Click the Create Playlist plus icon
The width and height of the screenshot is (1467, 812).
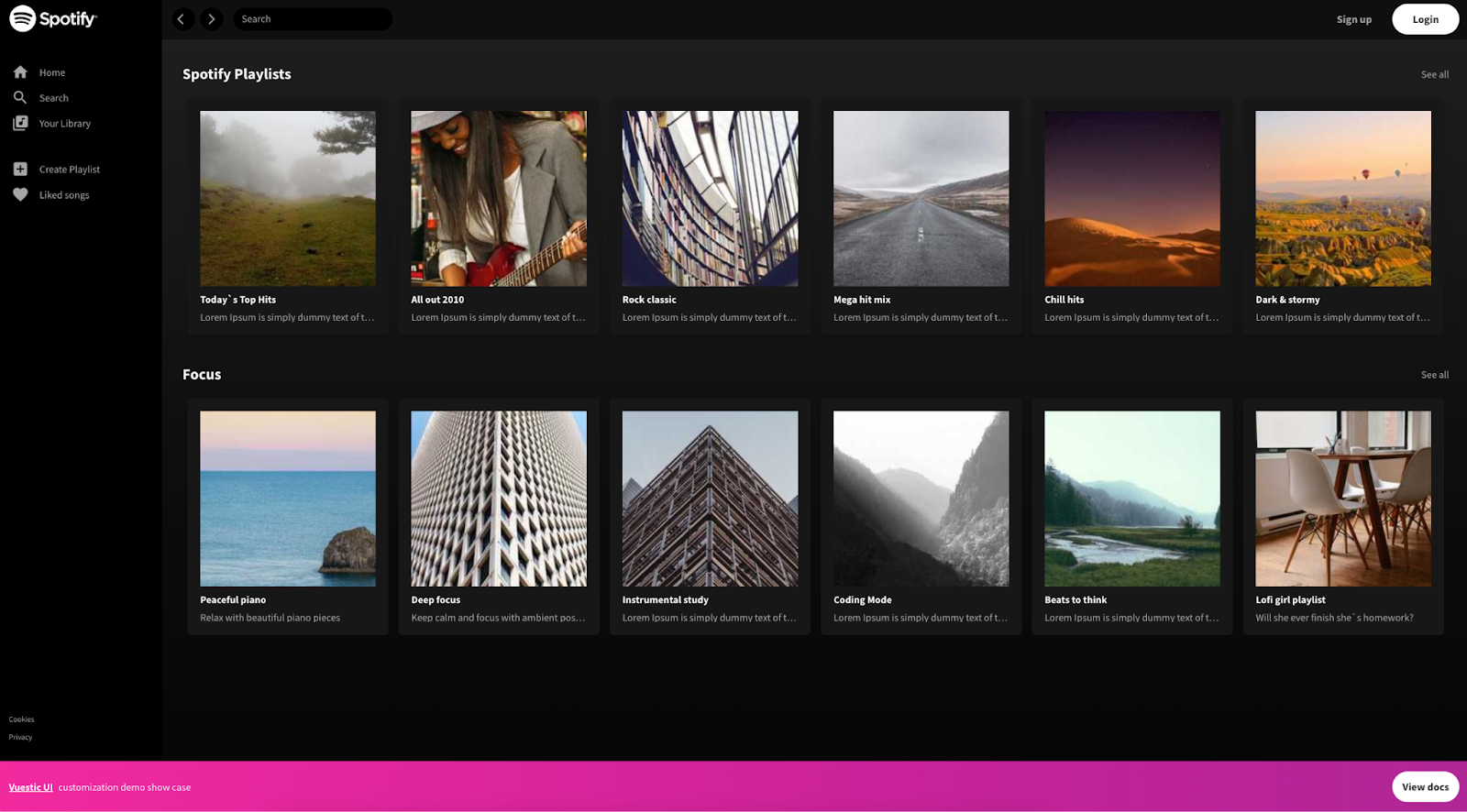click(20, 169)
